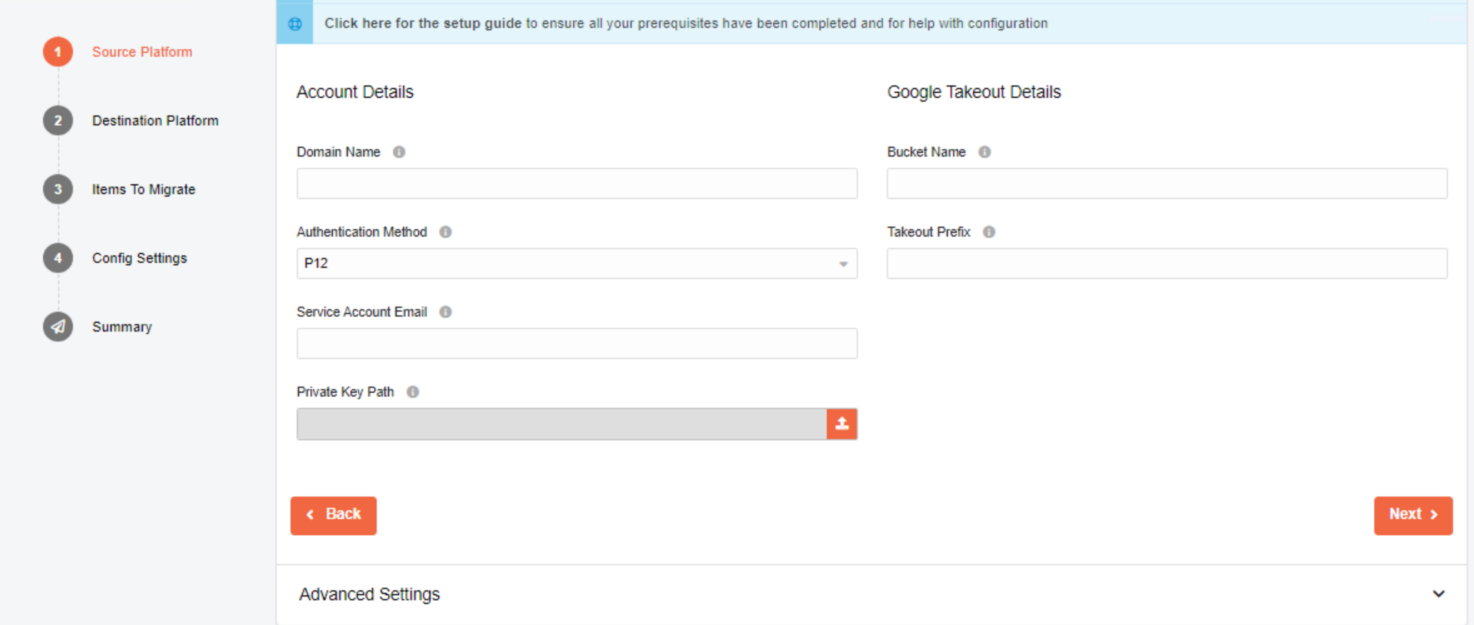1474x625 pixels.
Task: Click the globe icon in the setup guide banner
Action: coord(295,24)
